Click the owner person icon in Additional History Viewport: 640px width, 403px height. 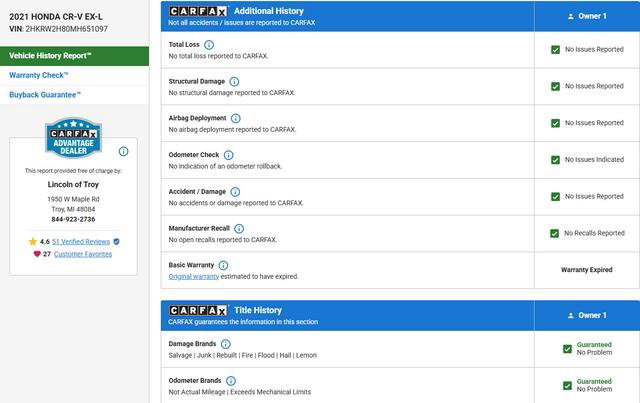571,16
